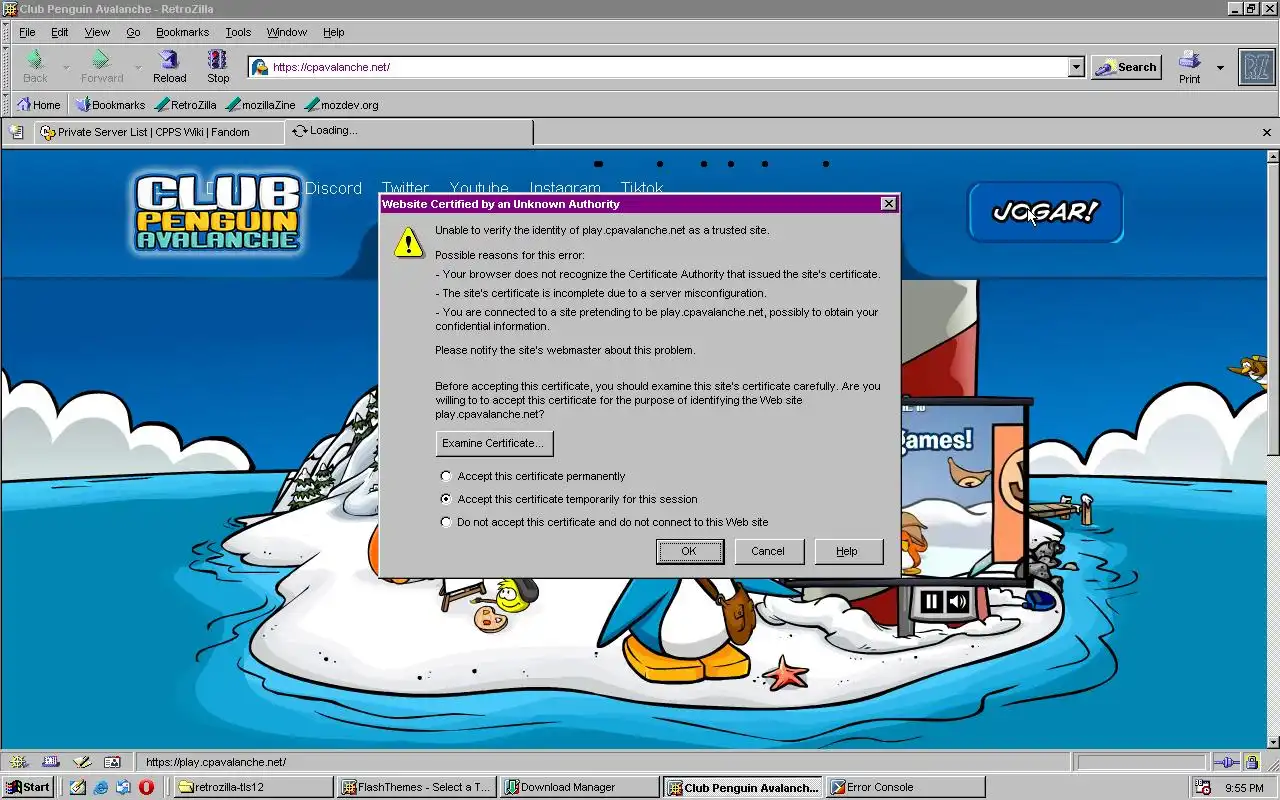Switch to Error Console taskbar window
1280x800 pixels.
tap(906, 787)
